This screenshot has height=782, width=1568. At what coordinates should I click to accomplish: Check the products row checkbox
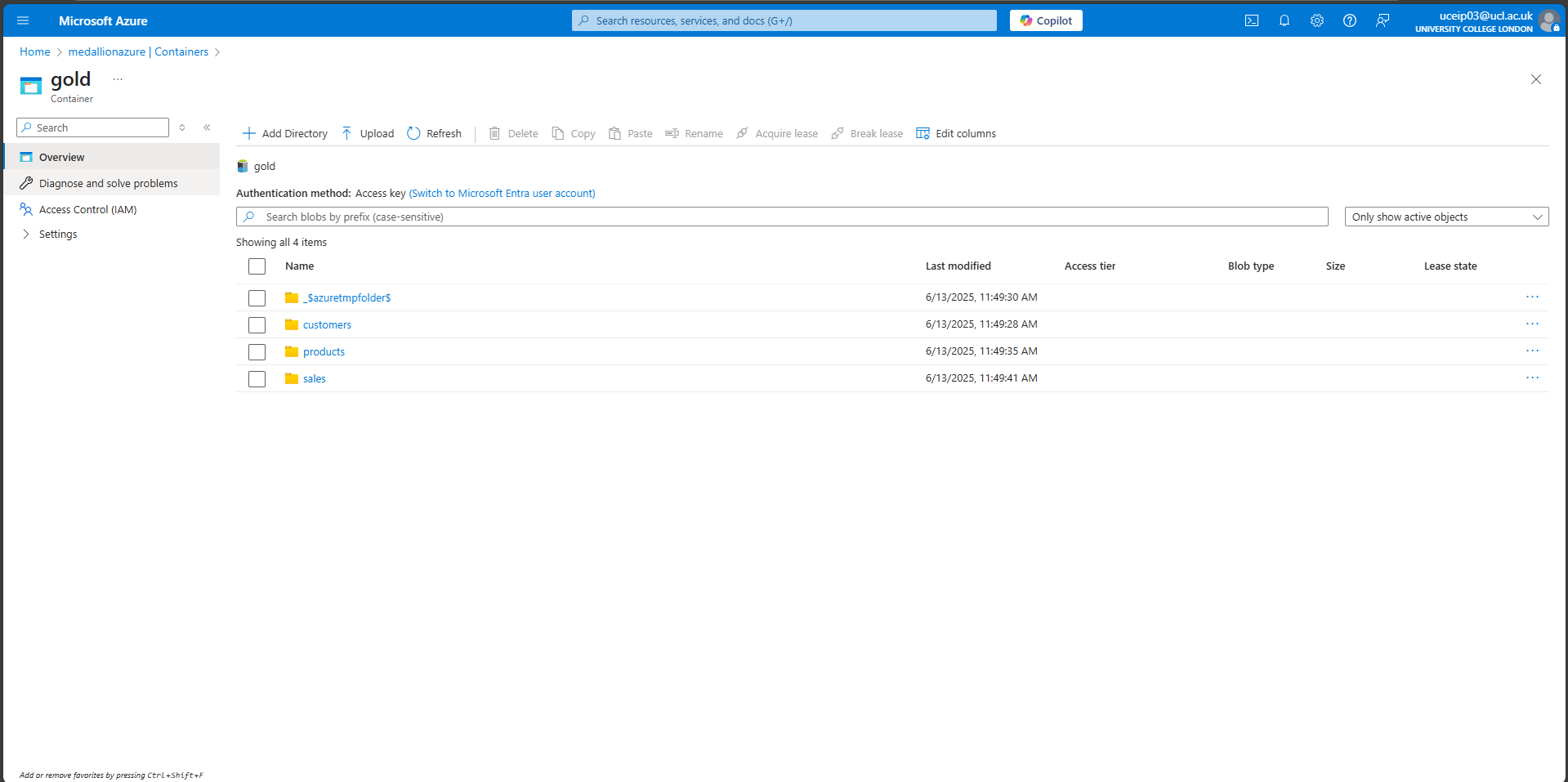(257, 352)
